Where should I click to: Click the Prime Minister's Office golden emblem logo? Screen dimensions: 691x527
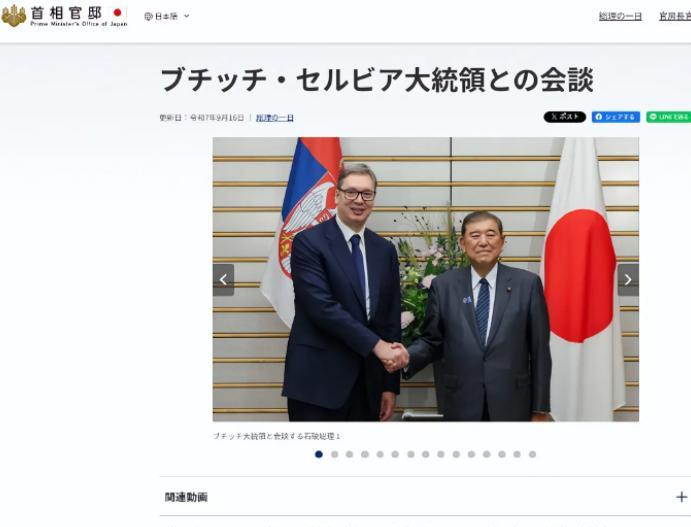(14, 15)
